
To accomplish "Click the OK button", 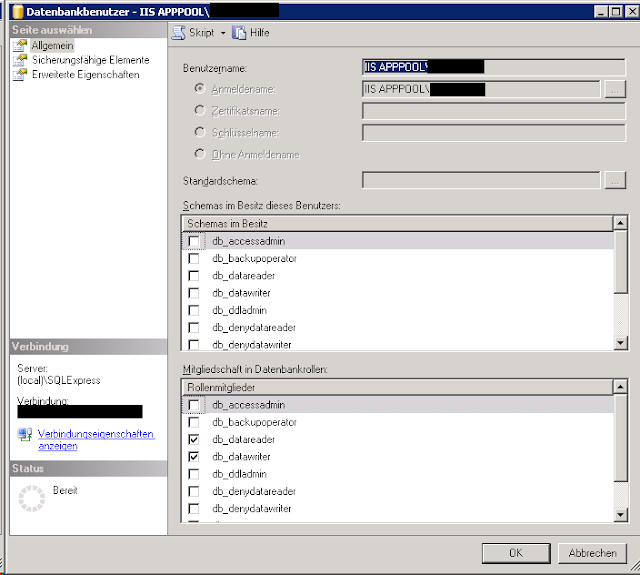I will (516, 553).
